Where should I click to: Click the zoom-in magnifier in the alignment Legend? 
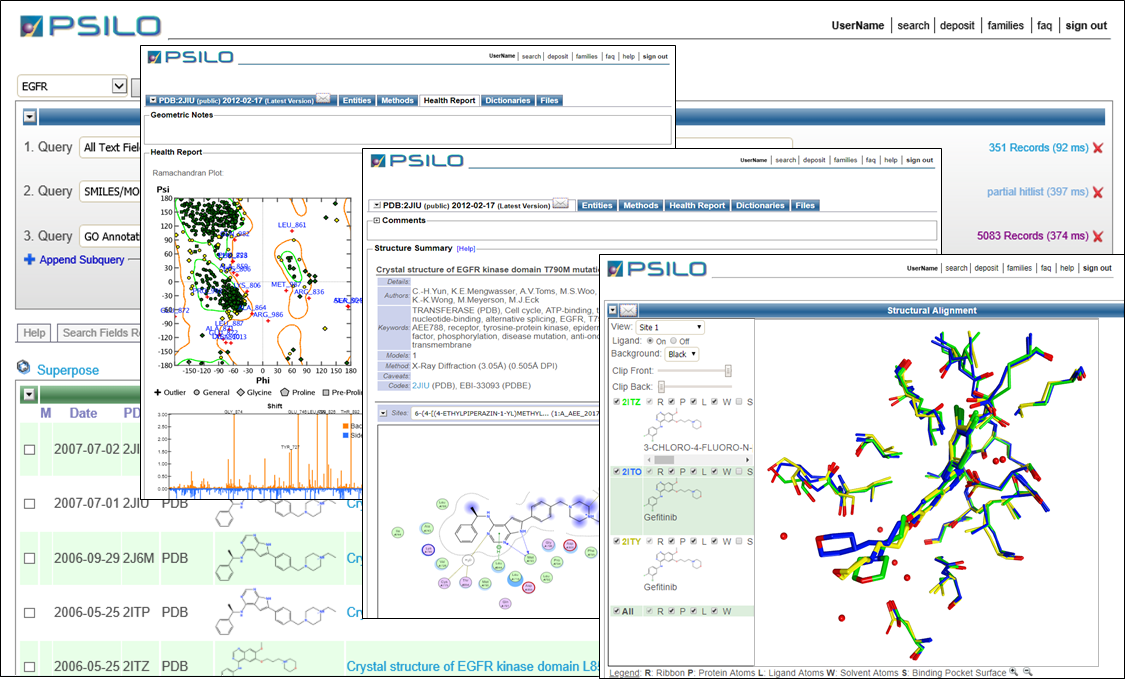[1013, 672]
